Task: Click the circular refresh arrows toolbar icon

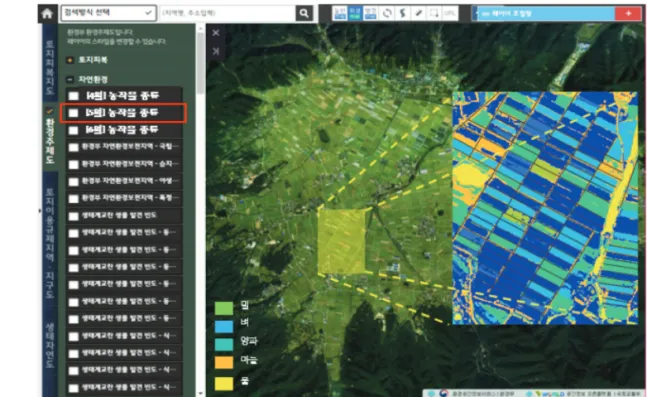Action: (387, 13)
